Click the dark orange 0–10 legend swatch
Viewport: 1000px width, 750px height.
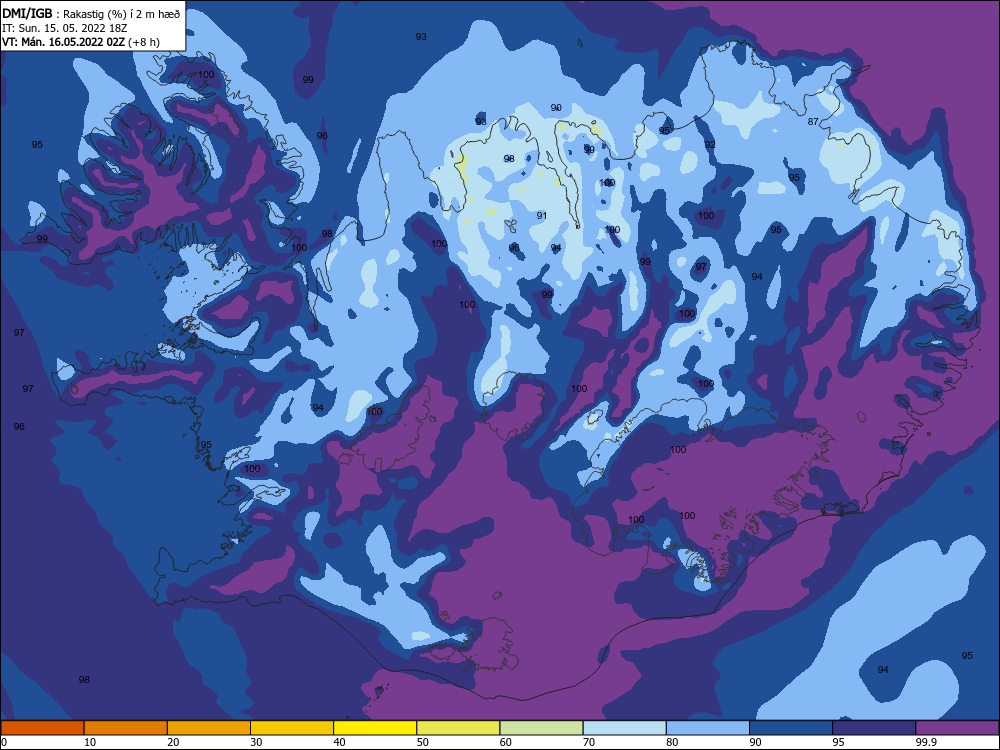(42, 728)
